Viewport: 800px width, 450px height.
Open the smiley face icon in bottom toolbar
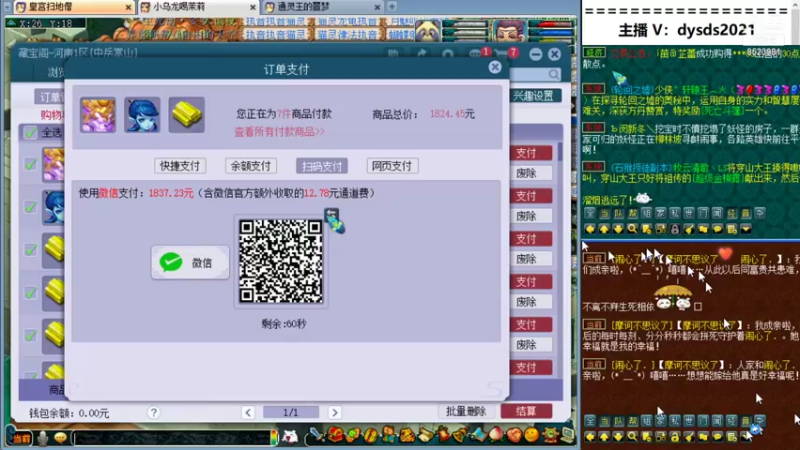point(531,435)
